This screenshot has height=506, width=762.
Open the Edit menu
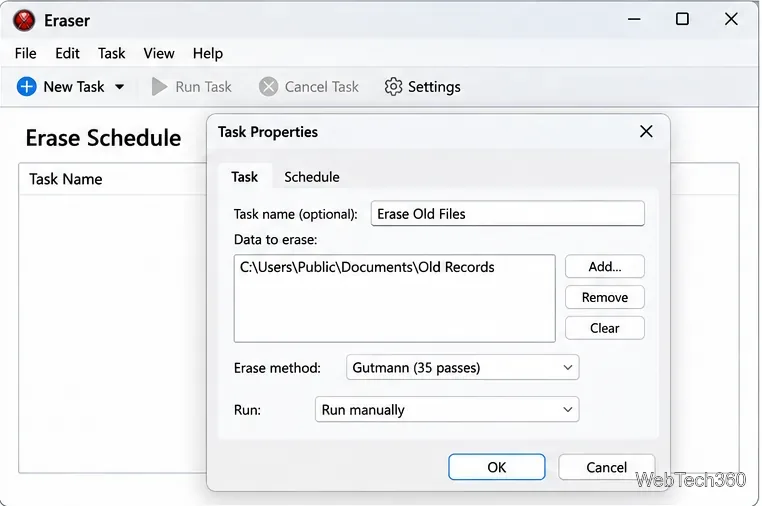point(67,53)
